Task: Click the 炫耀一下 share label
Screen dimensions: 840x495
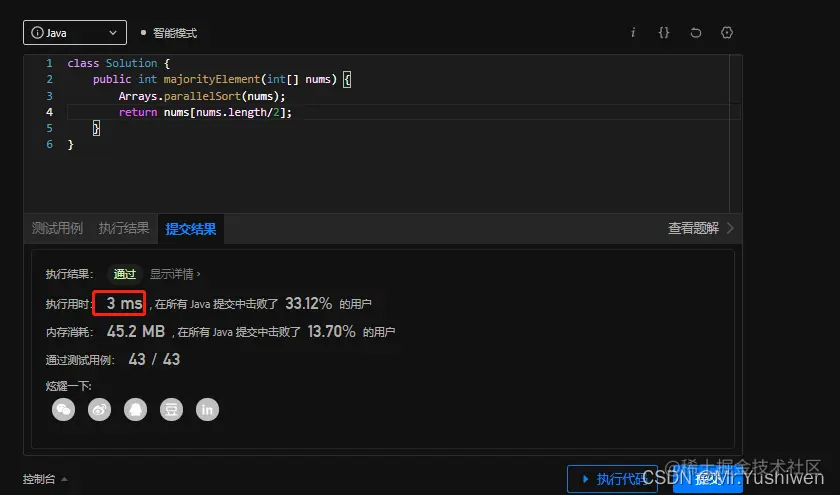Action: (69, 386)
